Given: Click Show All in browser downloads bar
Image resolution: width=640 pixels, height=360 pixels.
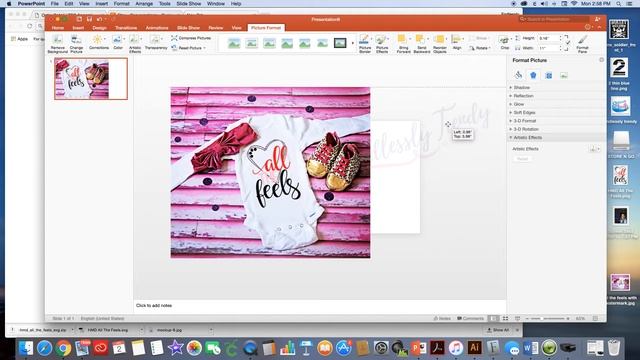Looking at the screenshot, I should [x=498, y=330].
